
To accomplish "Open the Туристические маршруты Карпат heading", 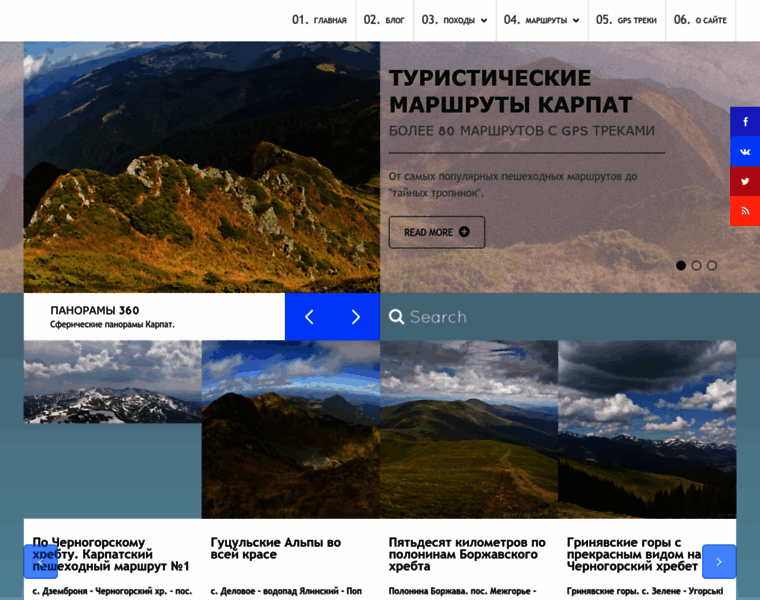I will tap(510, 91).
